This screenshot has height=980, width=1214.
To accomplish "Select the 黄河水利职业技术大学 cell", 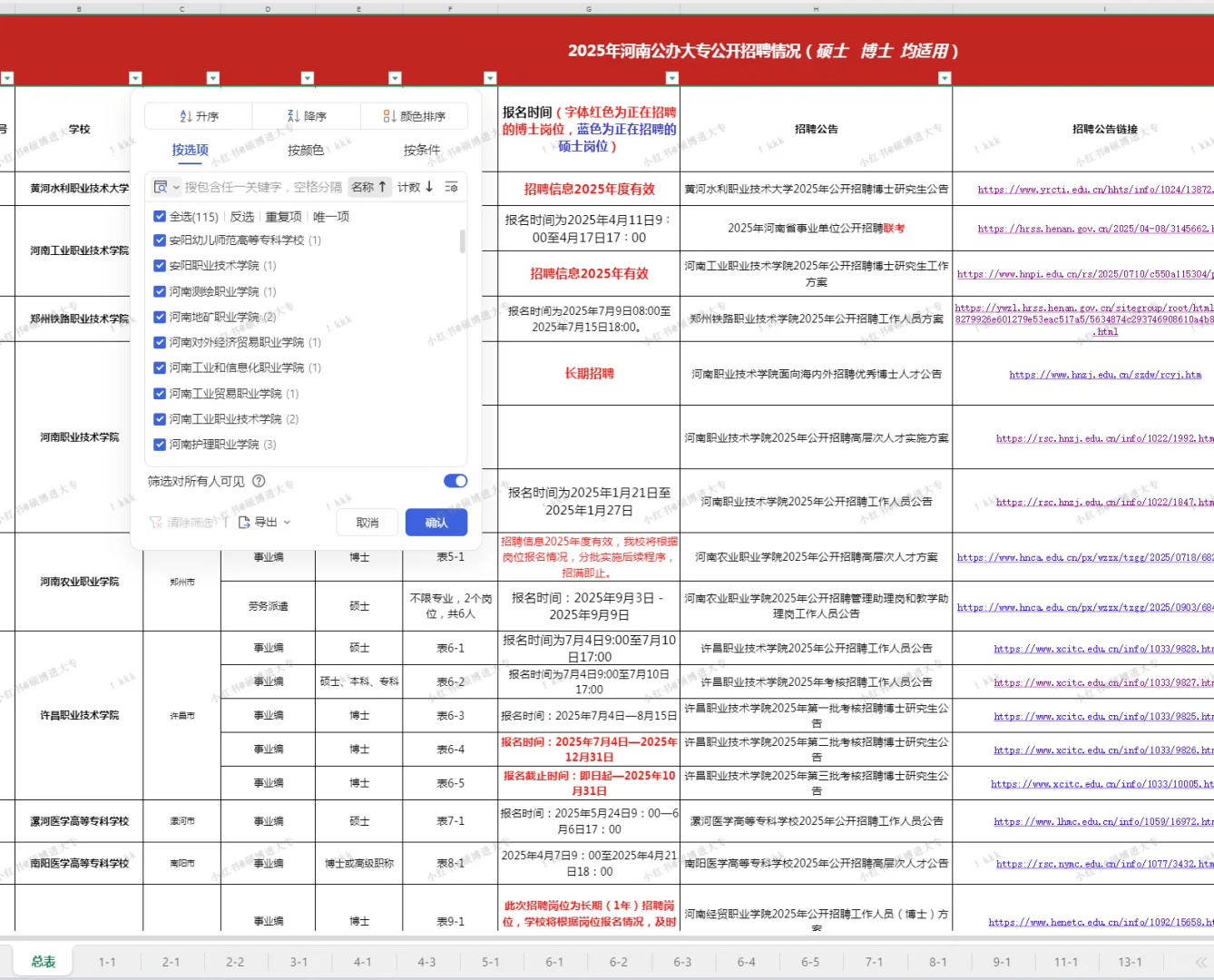I will tap(79, 189).
